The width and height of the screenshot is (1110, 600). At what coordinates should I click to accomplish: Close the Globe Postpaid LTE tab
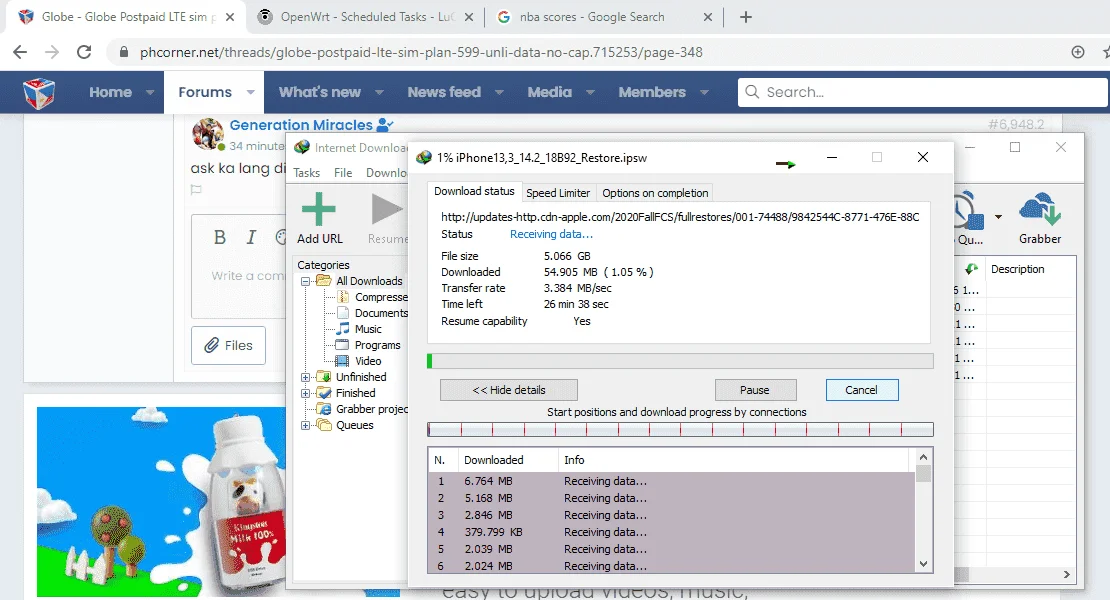click(x=230, y=17)
